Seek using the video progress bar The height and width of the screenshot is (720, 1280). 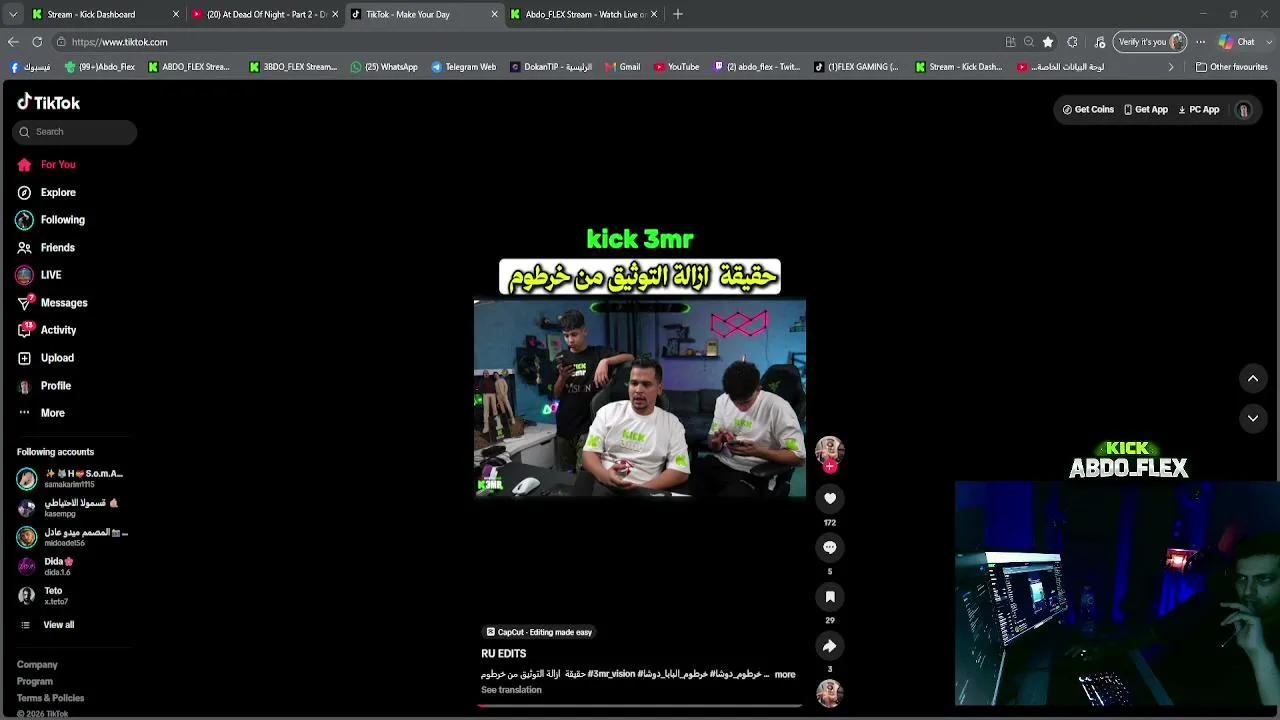[x=640, y=706]
